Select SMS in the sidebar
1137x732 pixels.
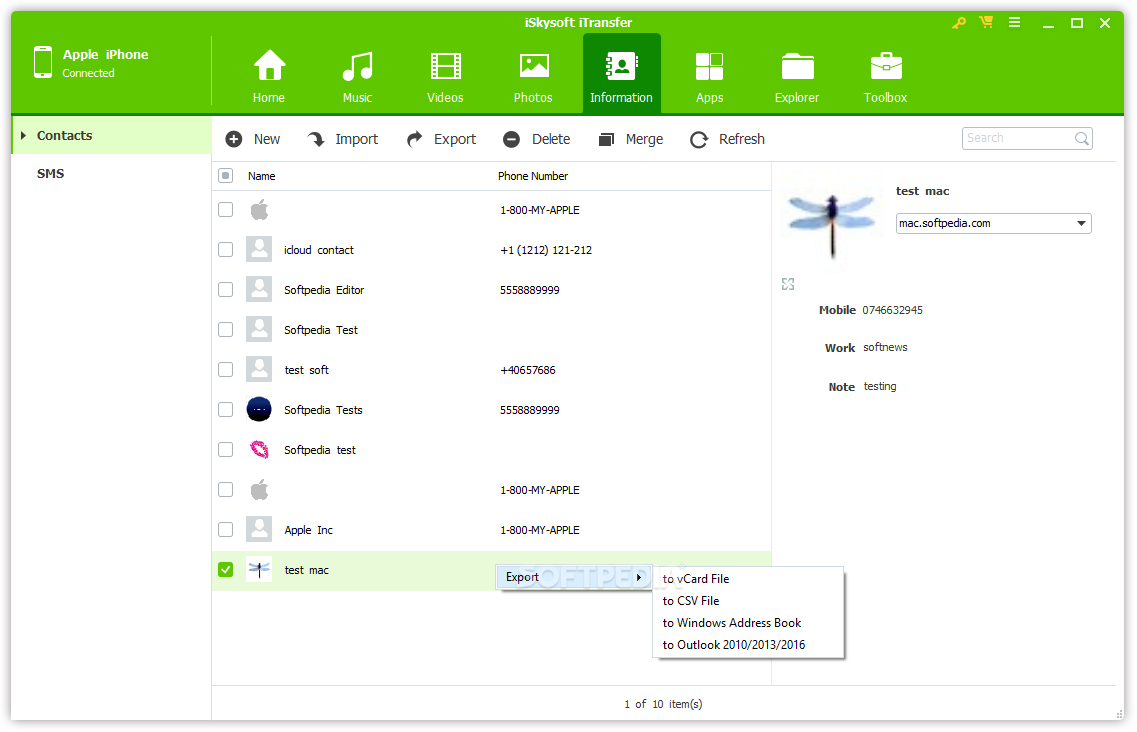(x=51, y=173)
